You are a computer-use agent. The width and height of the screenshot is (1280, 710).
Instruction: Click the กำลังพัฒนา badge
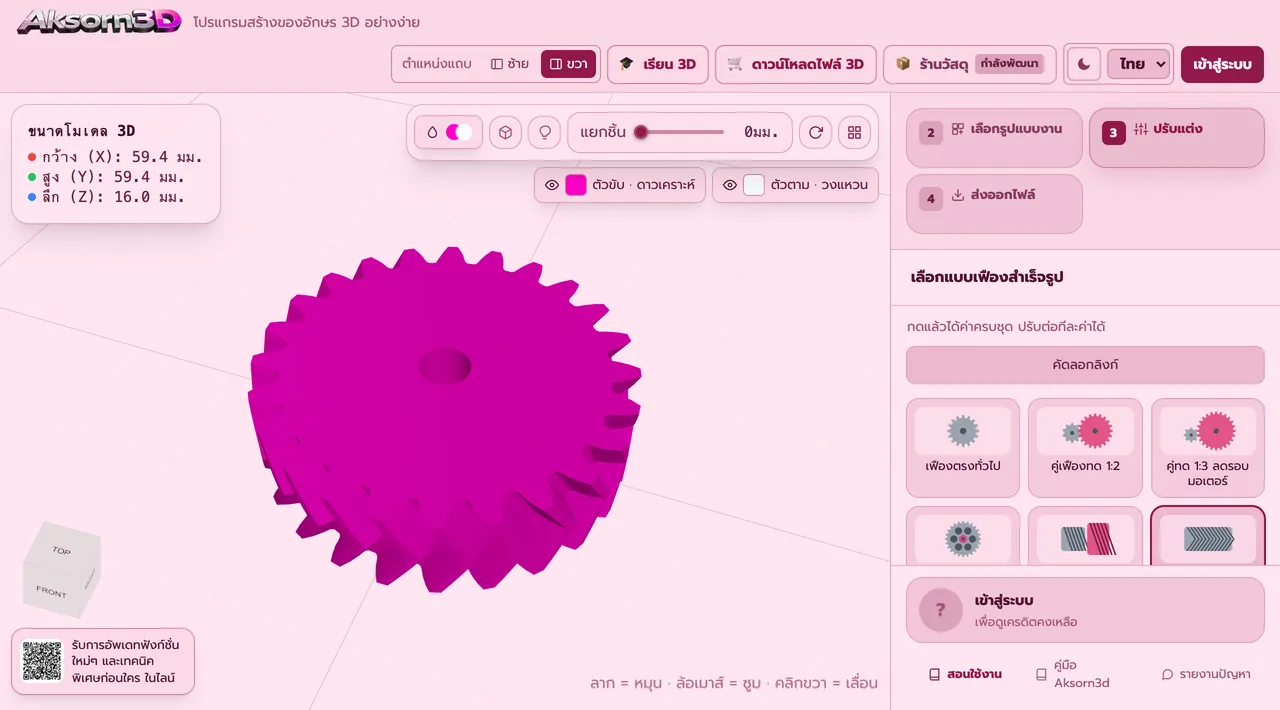pos(1010,64)
